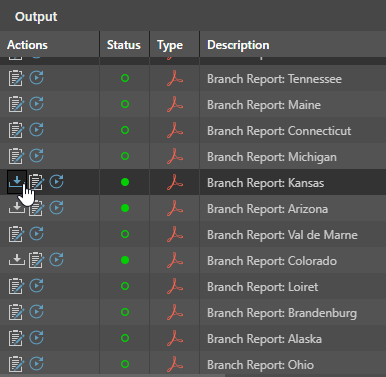Image resolution: width=386 pixels, height=377 pixels.
Task: Rerun the Maine branch report
Action: 36,104
